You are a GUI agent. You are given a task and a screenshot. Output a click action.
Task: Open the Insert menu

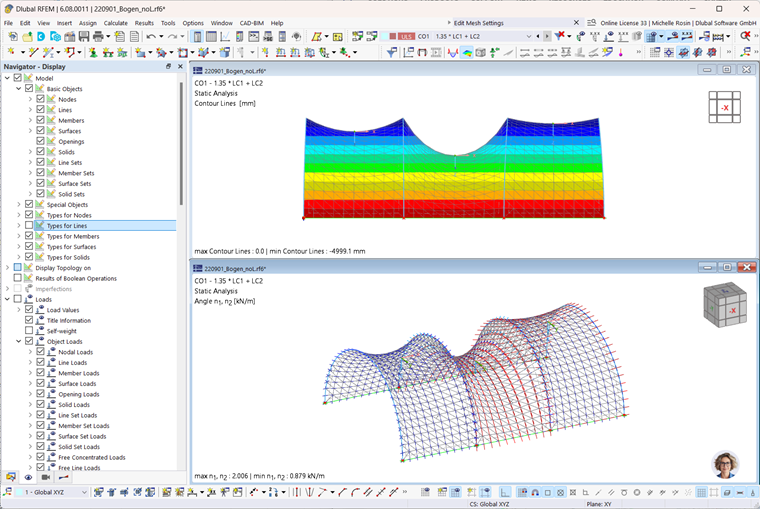point(64,23)
